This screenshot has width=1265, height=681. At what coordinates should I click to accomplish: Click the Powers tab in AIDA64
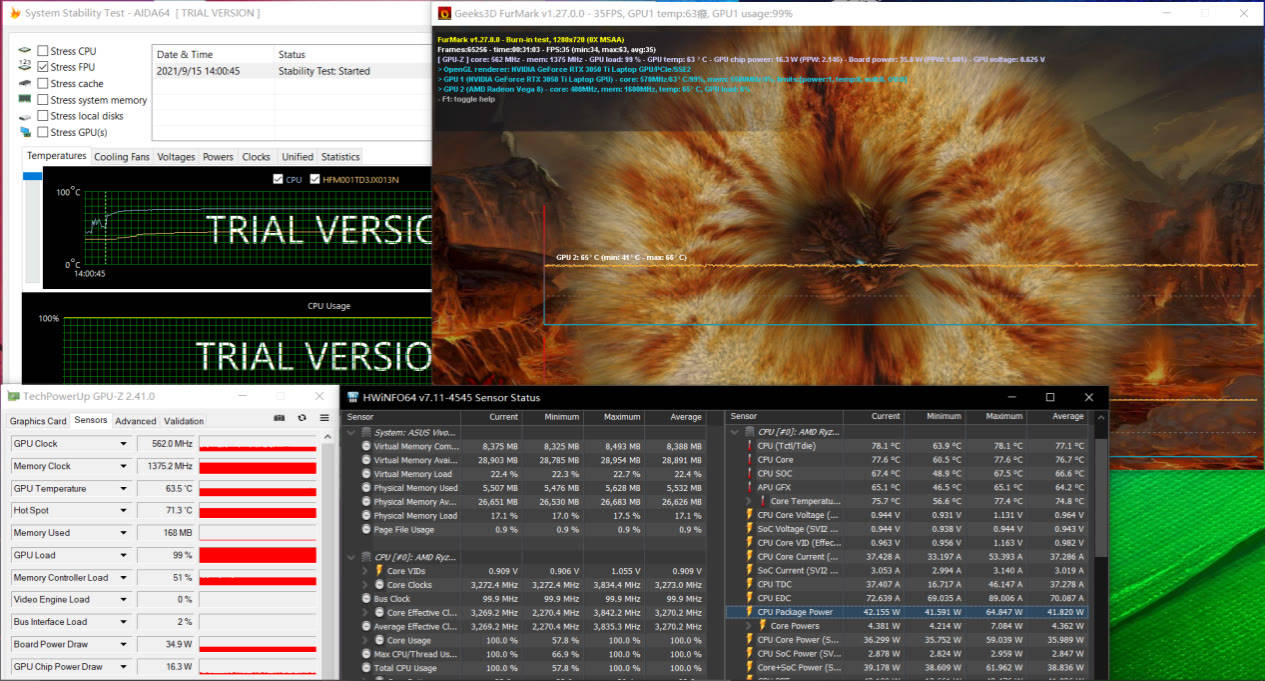(x=218, y=157)
